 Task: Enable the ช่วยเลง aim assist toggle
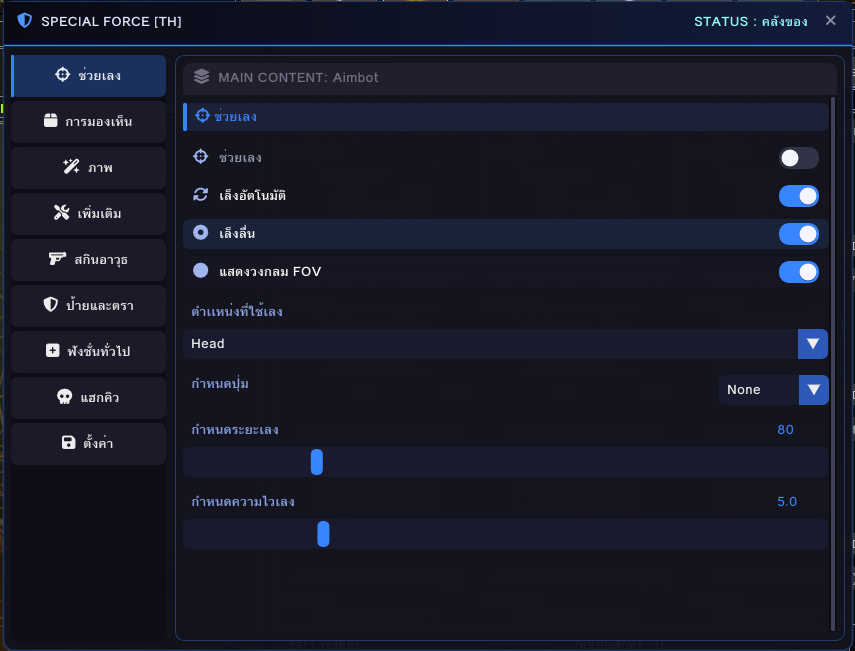799,158
